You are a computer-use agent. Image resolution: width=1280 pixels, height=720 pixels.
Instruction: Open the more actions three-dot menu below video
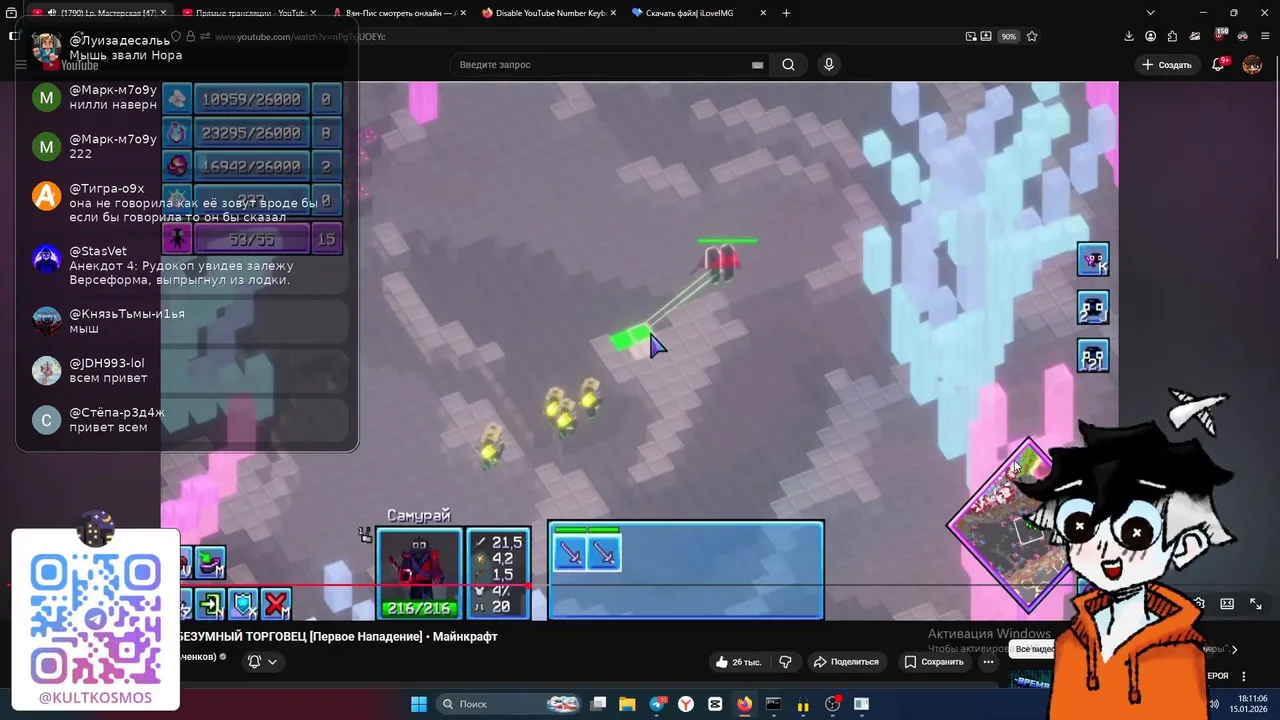click(988, 662)
